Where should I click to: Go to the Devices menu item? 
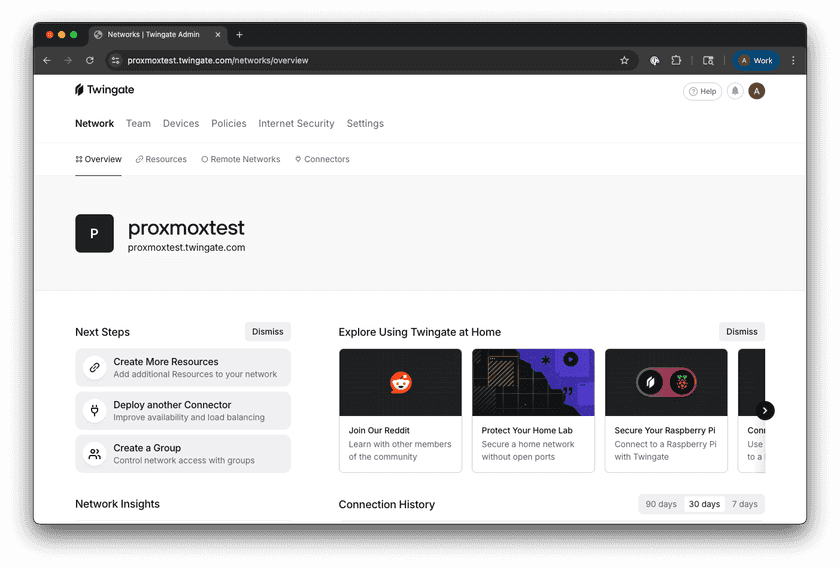[x=181, y=124]
